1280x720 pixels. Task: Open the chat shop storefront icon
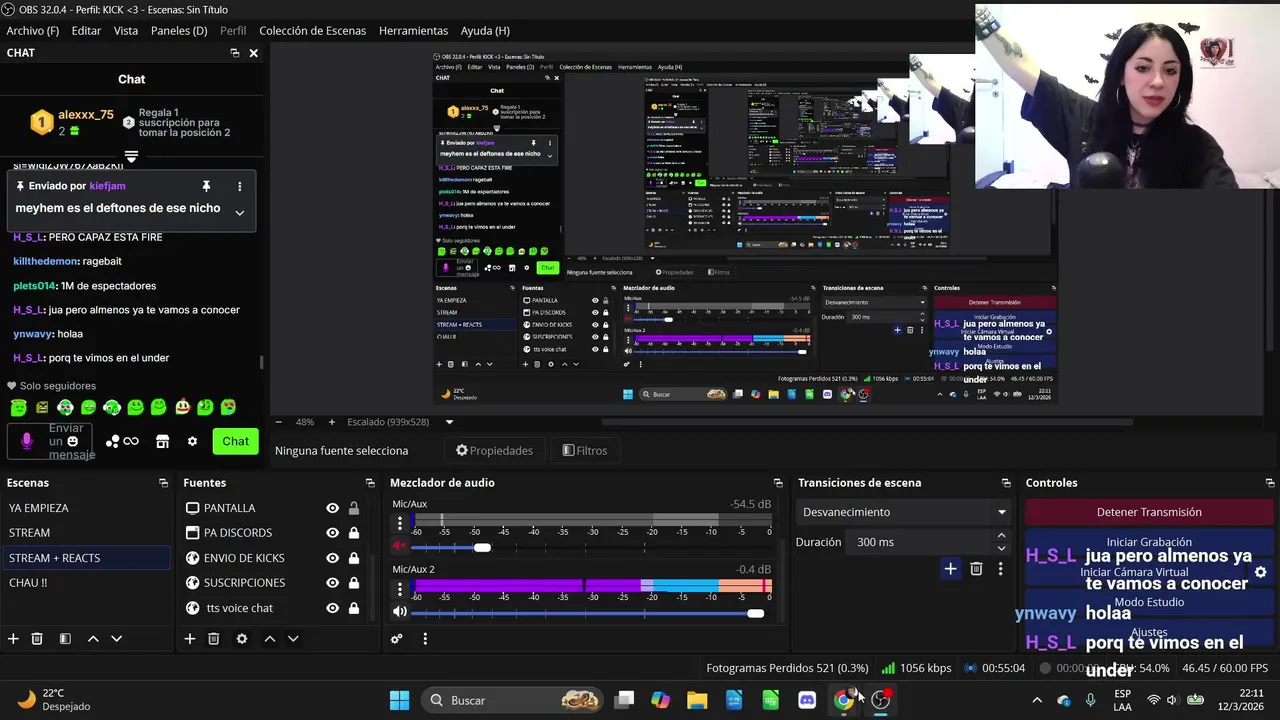[x=163, y=441]
